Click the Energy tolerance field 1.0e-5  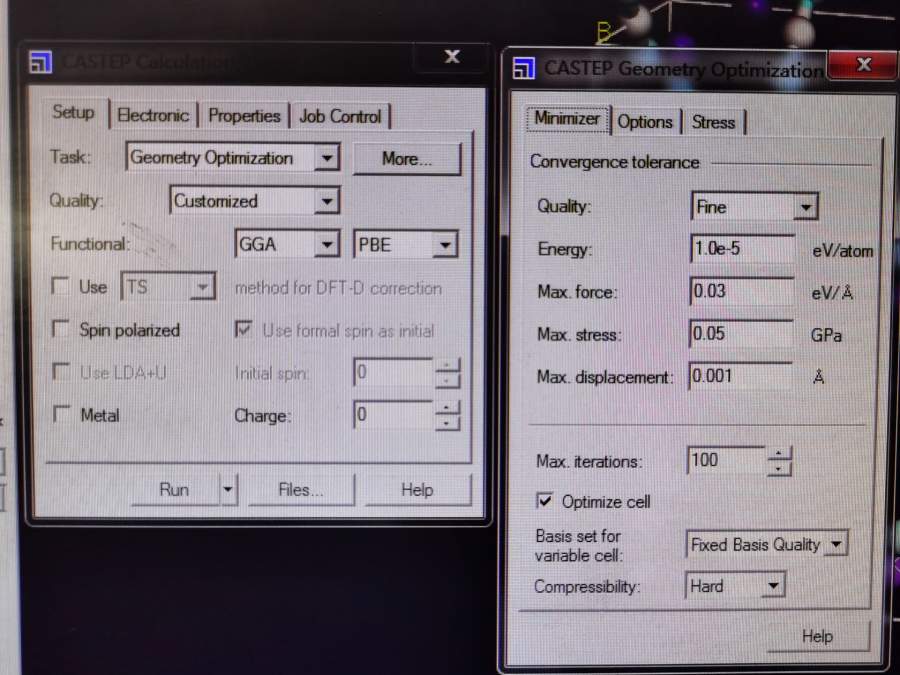tap(742, 249)
